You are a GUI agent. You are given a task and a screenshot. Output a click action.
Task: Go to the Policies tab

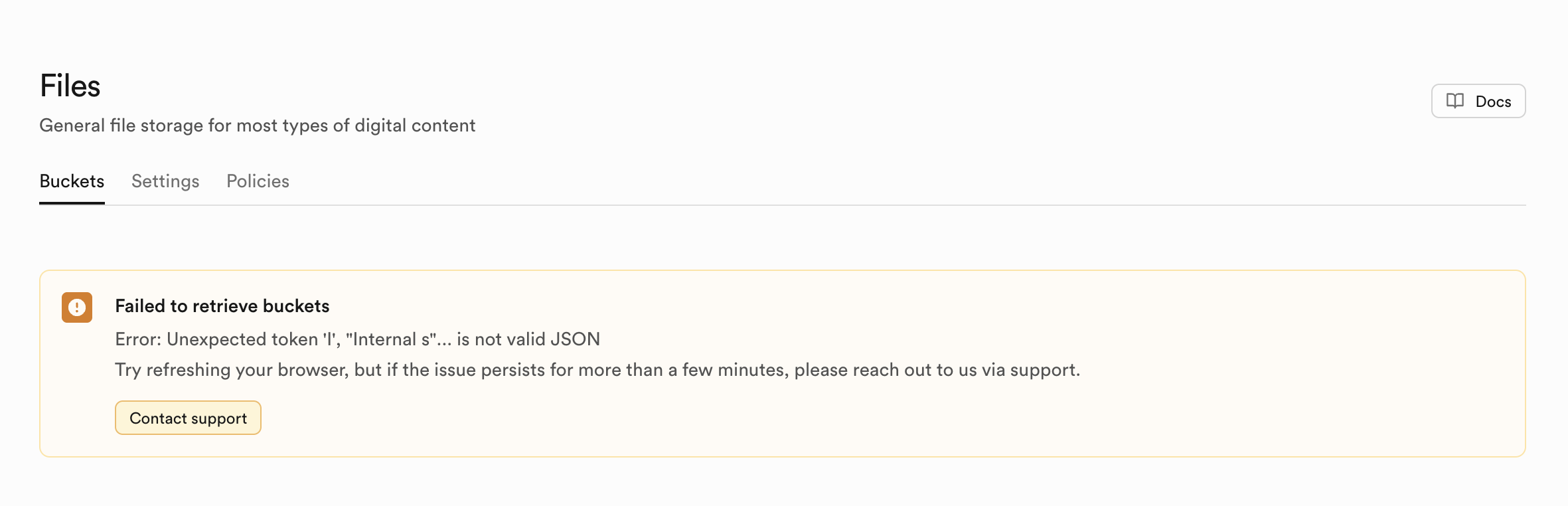[258, 181]
